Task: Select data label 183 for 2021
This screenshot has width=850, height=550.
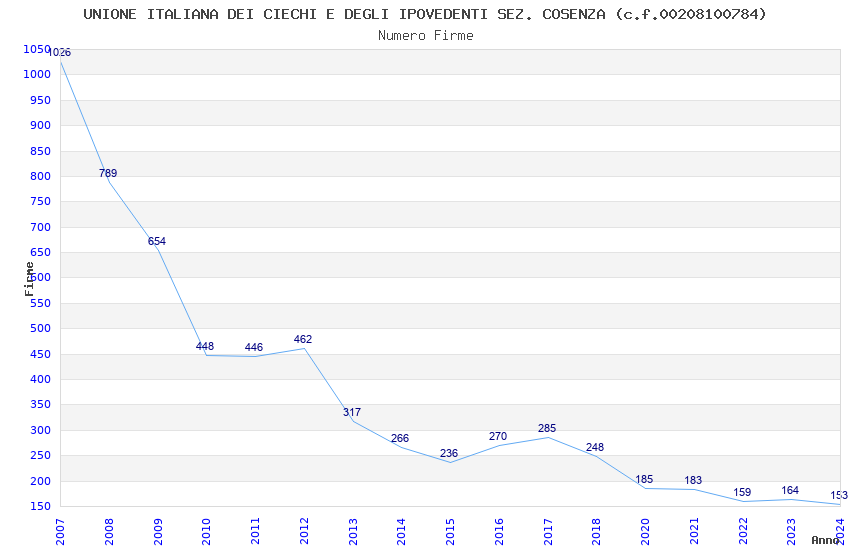Action: [x=693, y=480]
